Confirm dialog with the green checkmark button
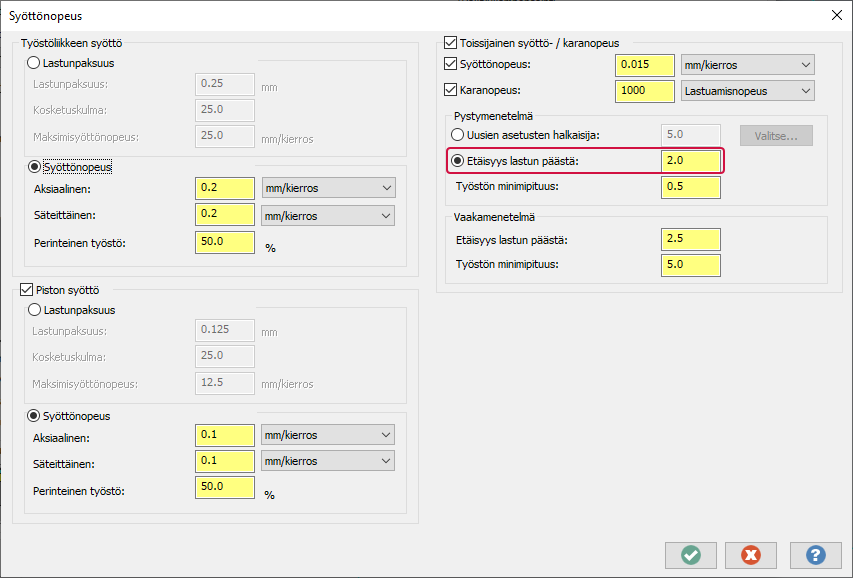 pos(690,555)
